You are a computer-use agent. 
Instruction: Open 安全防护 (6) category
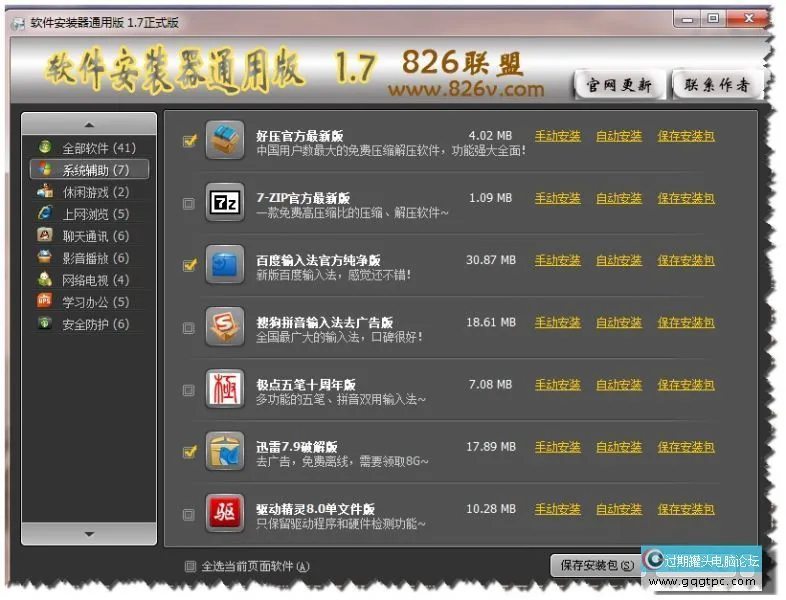89,324
